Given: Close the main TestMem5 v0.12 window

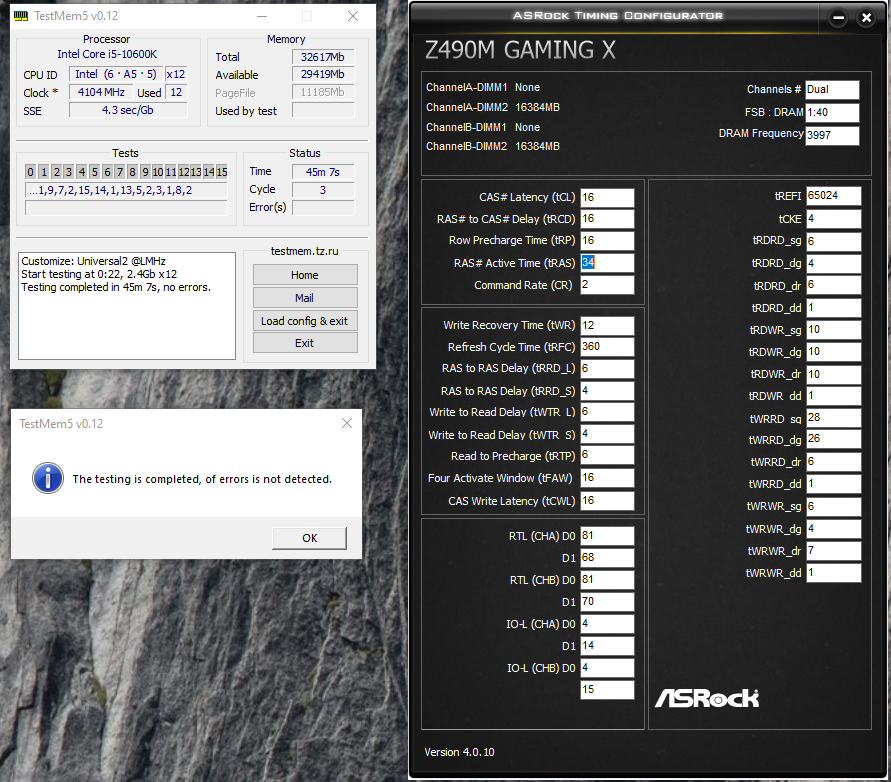Looking at the screenshot, I should click(353, 16).
